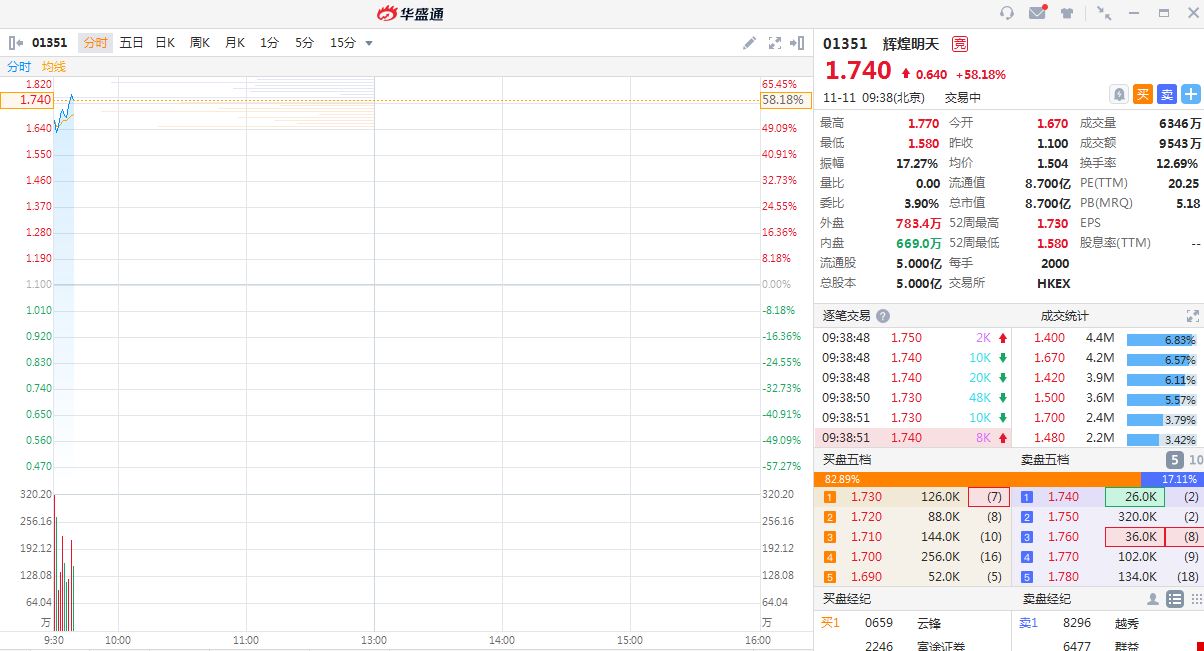Switch order book to 10 levels
The width and height of the screenshot is (1204, 651).
pos(1195,460)
